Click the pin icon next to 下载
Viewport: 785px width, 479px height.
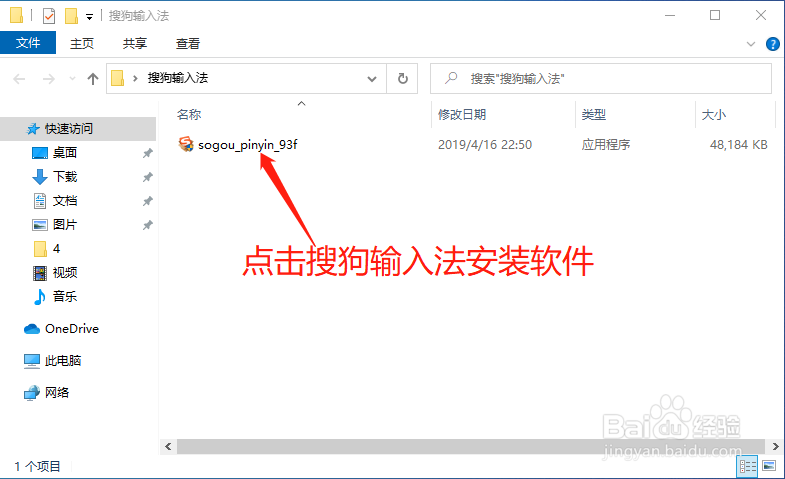tap(147, 177)
